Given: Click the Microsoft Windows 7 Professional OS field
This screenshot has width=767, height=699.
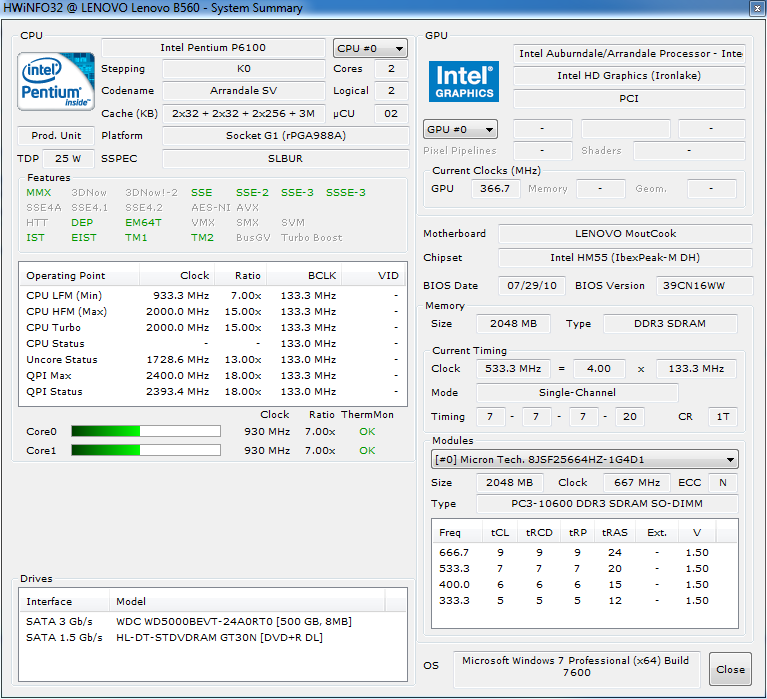Looking at the screenshot, I should click(576, 669).
